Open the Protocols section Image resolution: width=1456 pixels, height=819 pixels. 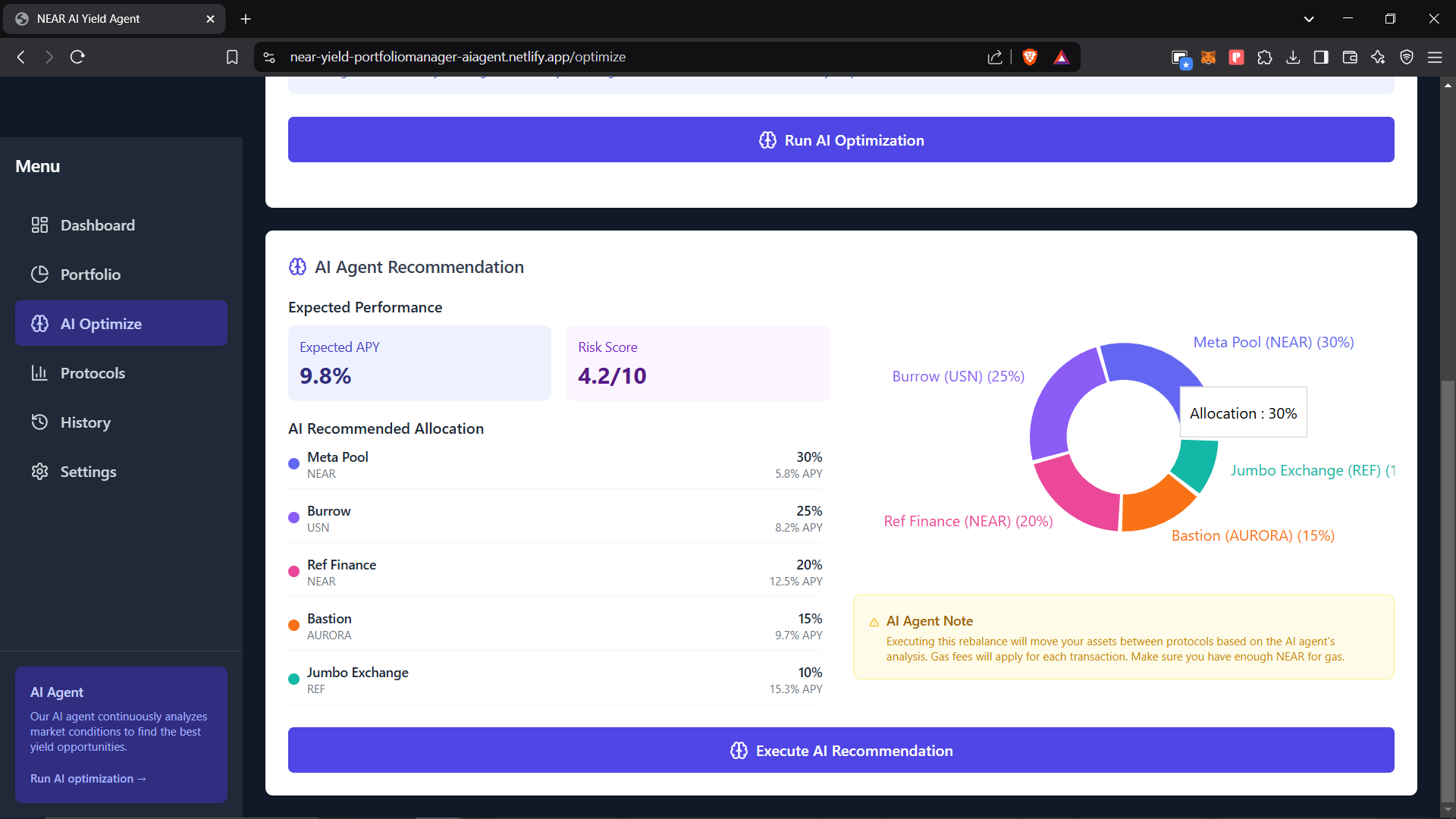pyautogui.click(x=93, y=373)
